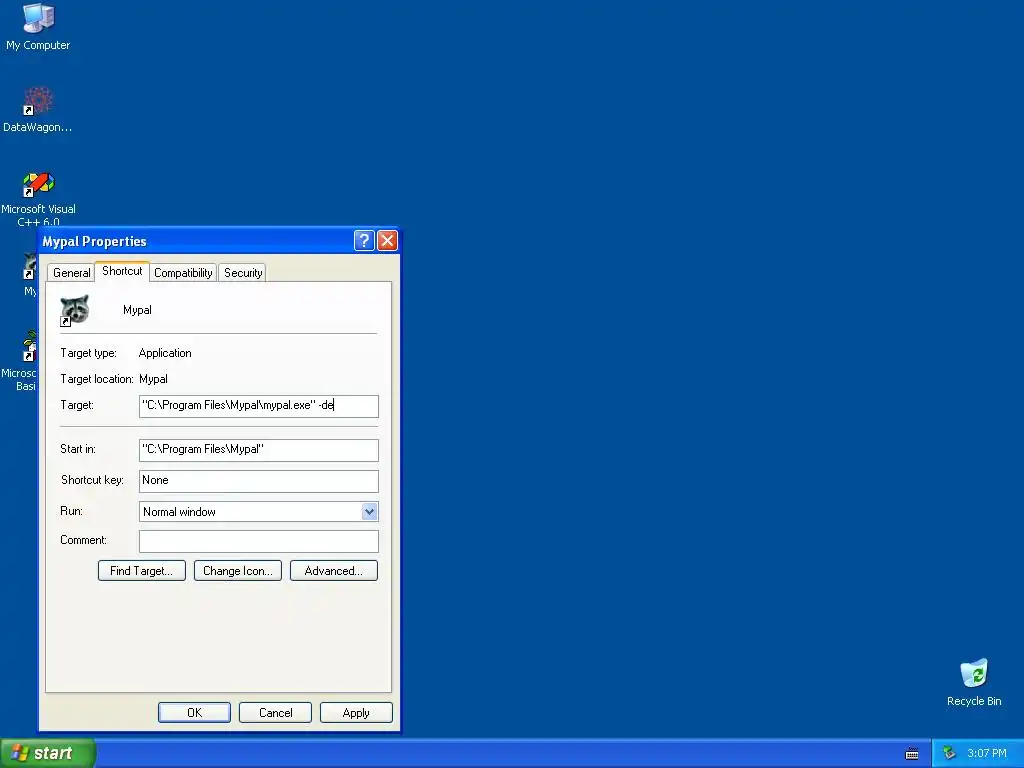Click the taskbar clock showing 3:07 PM
This screenshot has height=768, width=1024.
[987, 753]
